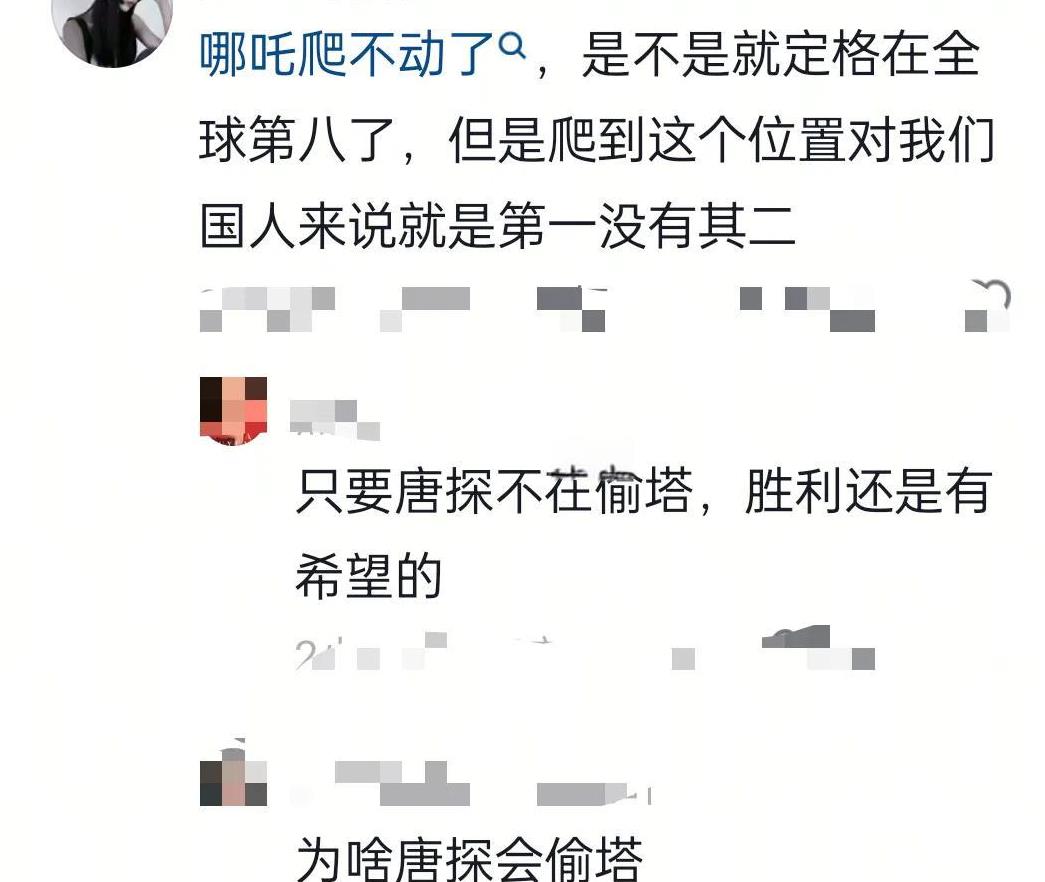Open the blurred username above 为啥唐探会偷塔
The image size is (1045, 882).
(403, 783)
